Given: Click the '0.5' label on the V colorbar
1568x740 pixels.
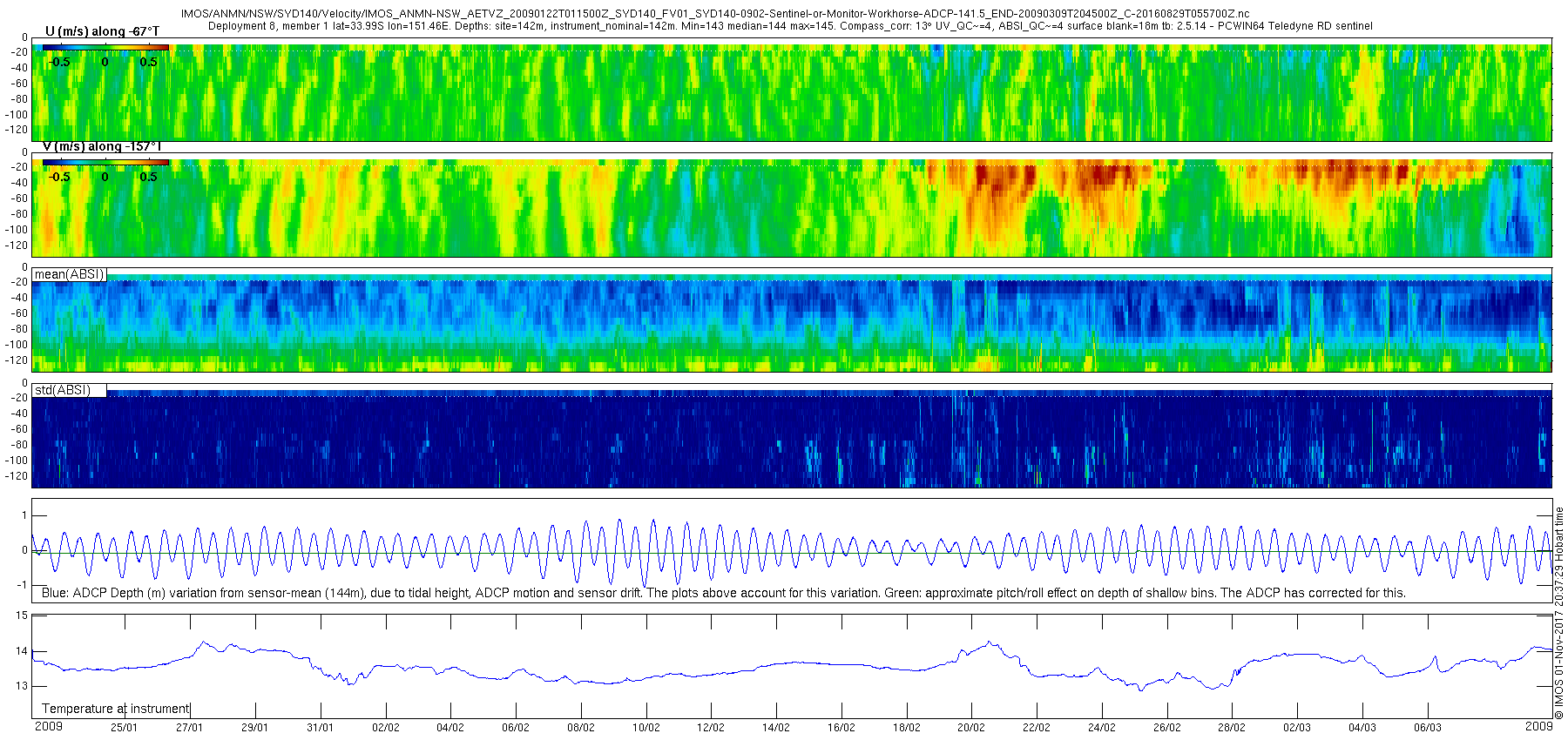Looking at the screenshot, I should click(149, 177).
